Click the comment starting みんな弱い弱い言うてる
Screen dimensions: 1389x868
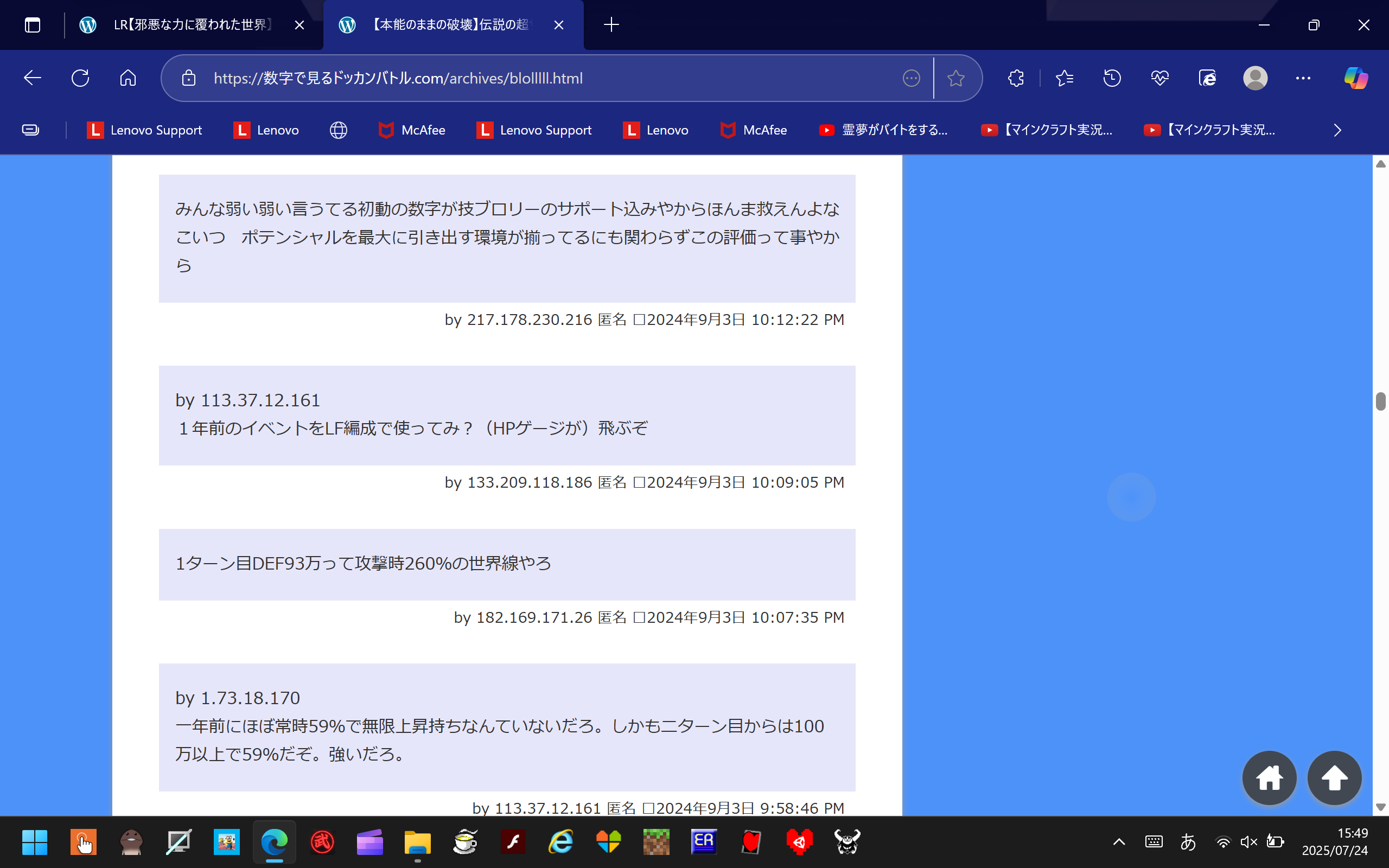coord(507,237)
